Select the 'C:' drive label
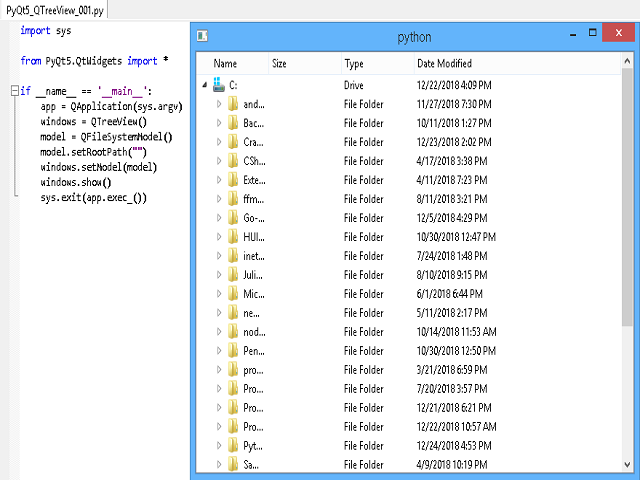The image size is (640, 480). coord(233,85)
